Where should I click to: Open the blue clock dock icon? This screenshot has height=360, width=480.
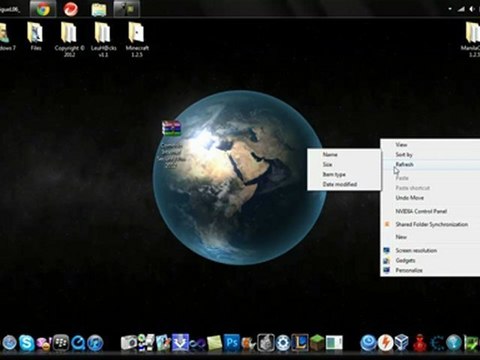click(368, 343)
